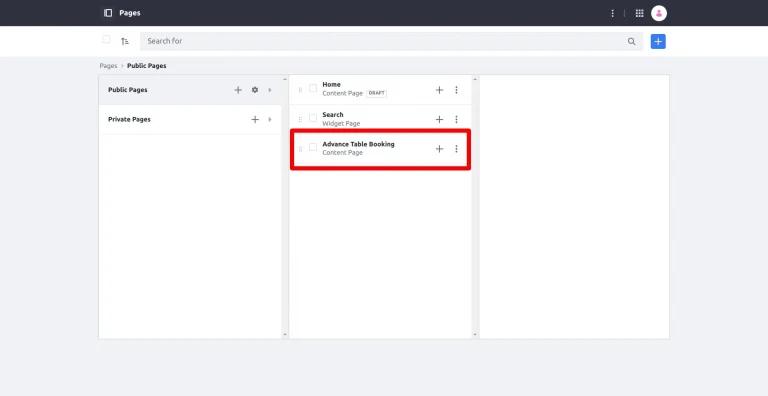Open Public Pages configuration gear
Viewport: 768px width, 396px height.
click(255, 90)
